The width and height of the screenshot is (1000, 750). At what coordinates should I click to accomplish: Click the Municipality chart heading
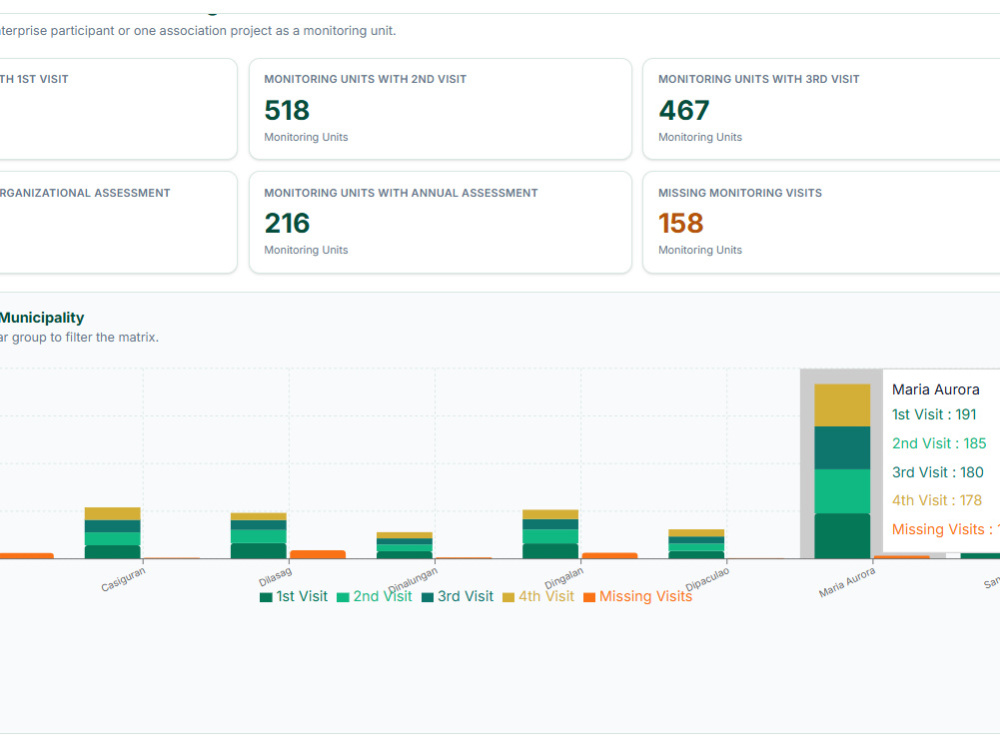[42, 318]
